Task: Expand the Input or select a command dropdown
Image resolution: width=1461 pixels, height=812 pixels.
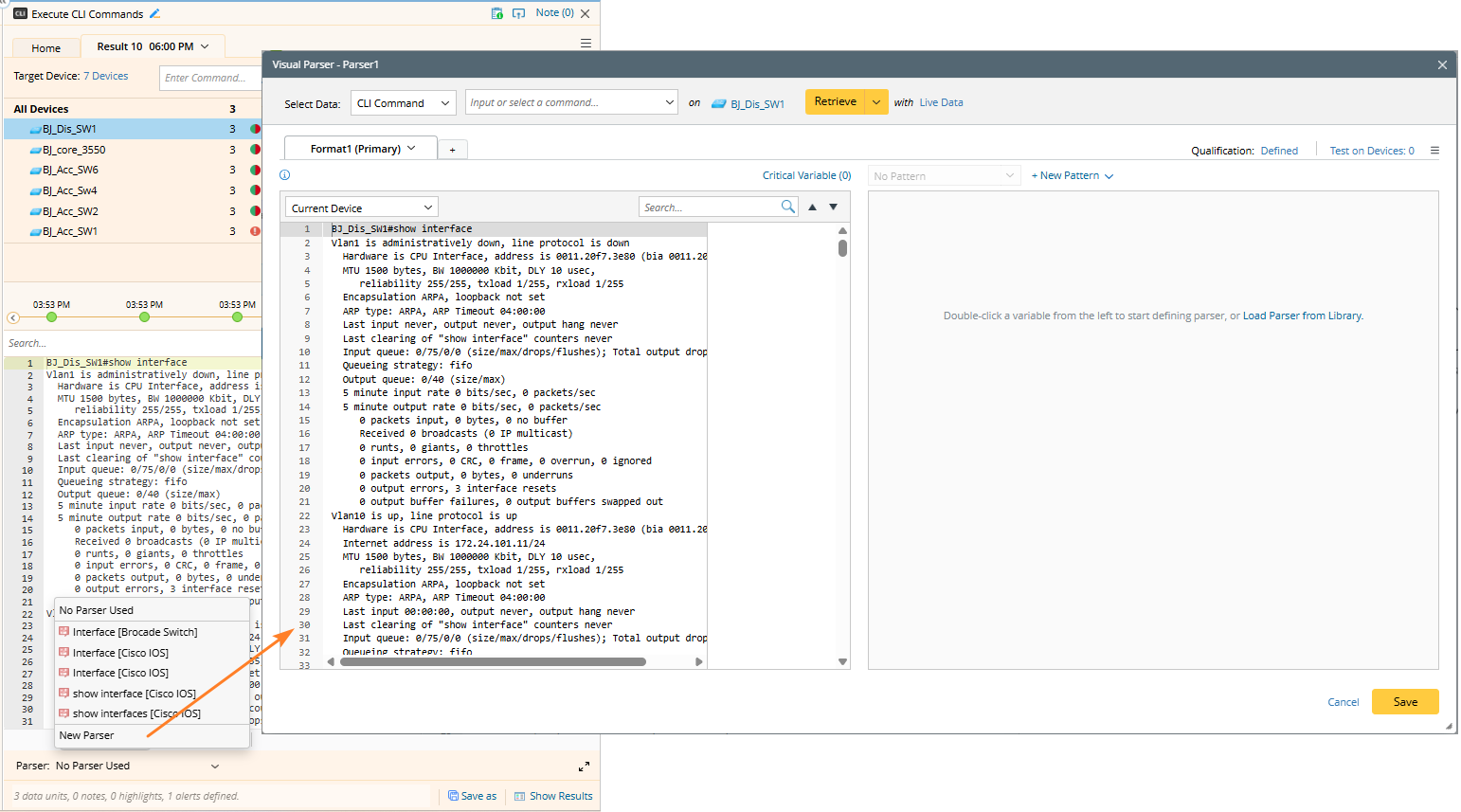Action: [669, 102]
